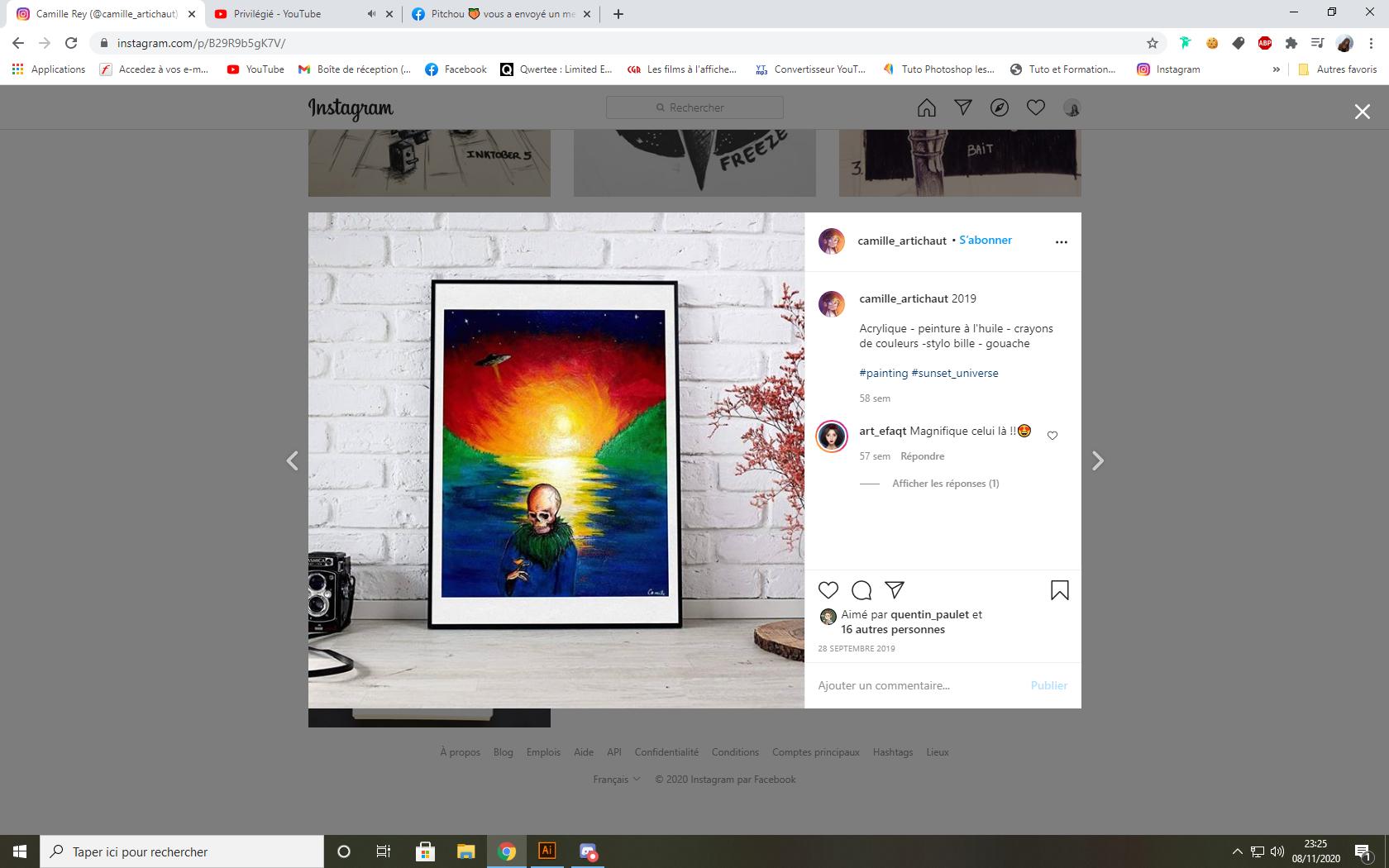Switch to the Facebook Pitchou message tab
This screenshot has width=1389, height=868.
[x=503, y=14]
